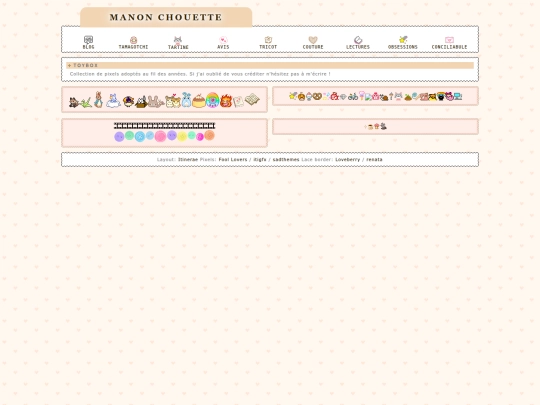540x405 pixels.
Task: Click the cat in cardboard box pixel
Action: coord(141,102)
